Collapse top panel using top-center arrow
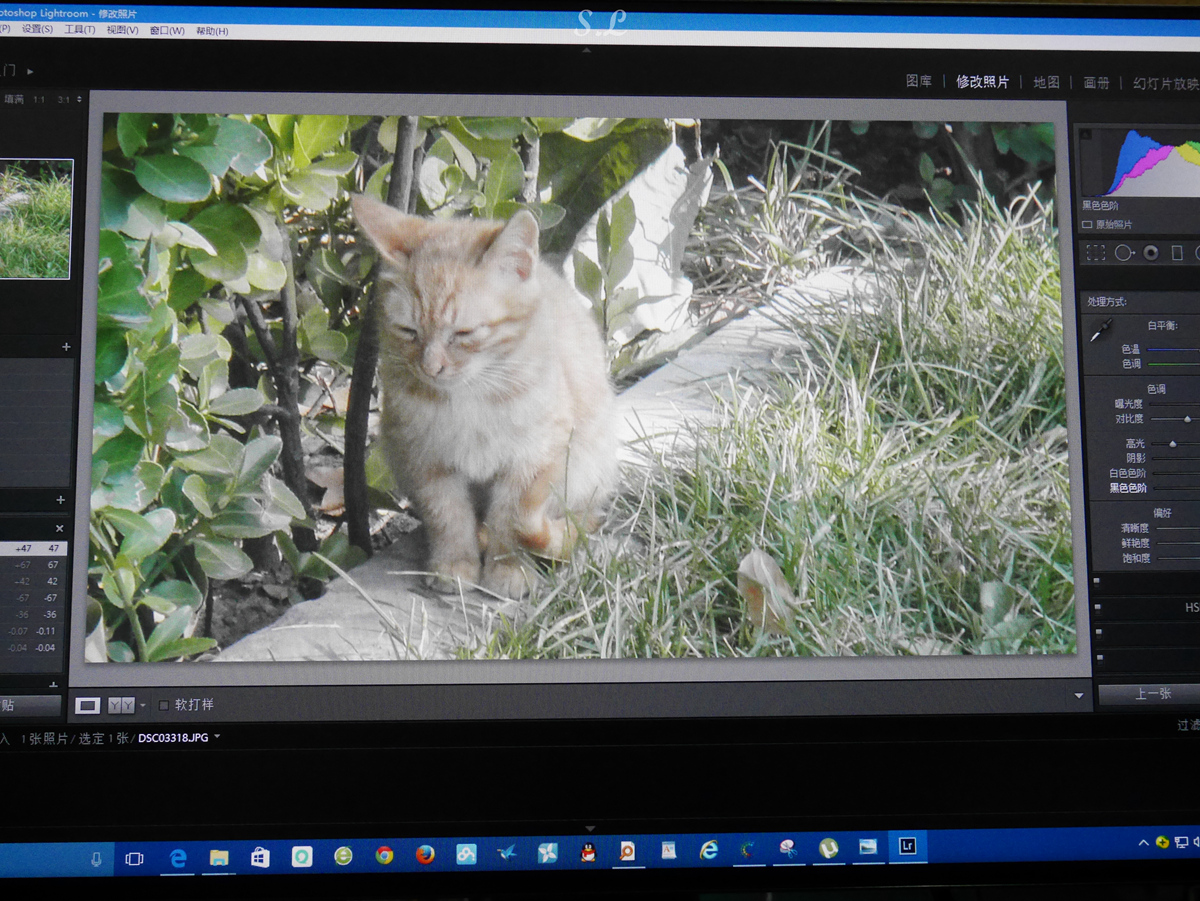 587,50
